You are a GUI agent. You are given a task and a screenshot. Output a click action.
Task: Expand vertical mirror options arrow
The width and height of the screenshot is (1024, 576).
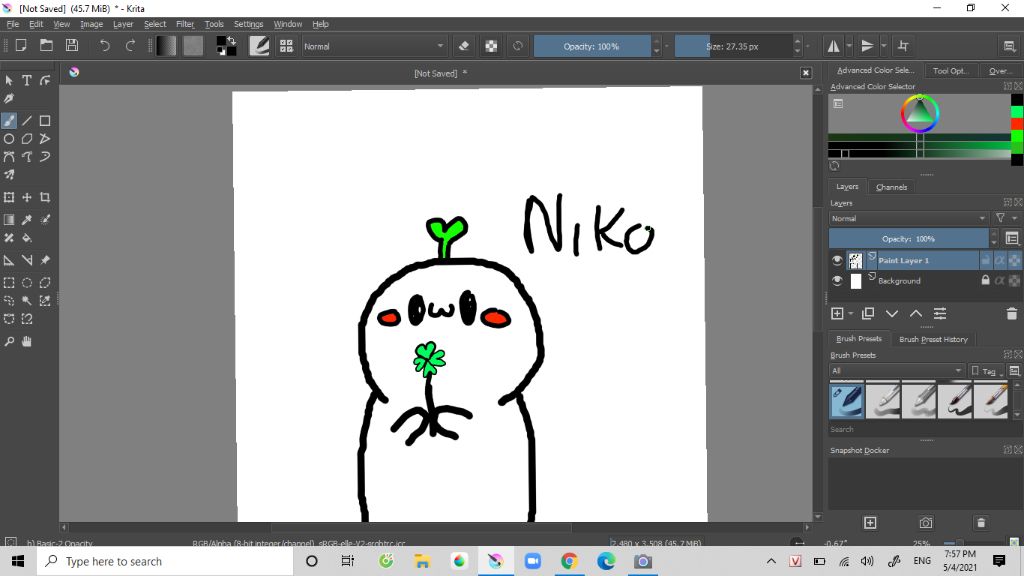[x=884, y=46]
